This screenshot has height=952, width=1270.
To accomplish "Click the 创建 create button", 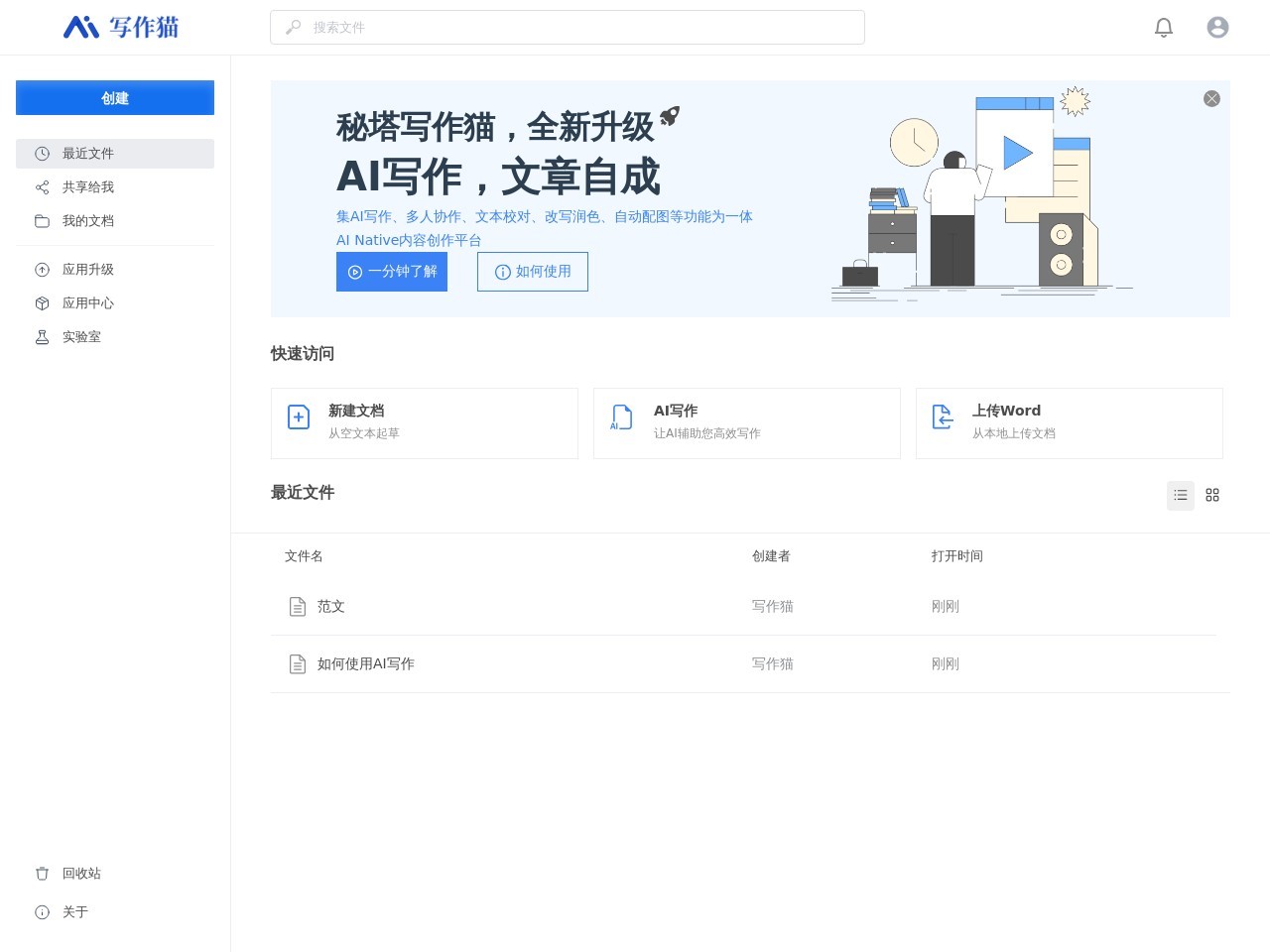I will [x=114, y=97].
